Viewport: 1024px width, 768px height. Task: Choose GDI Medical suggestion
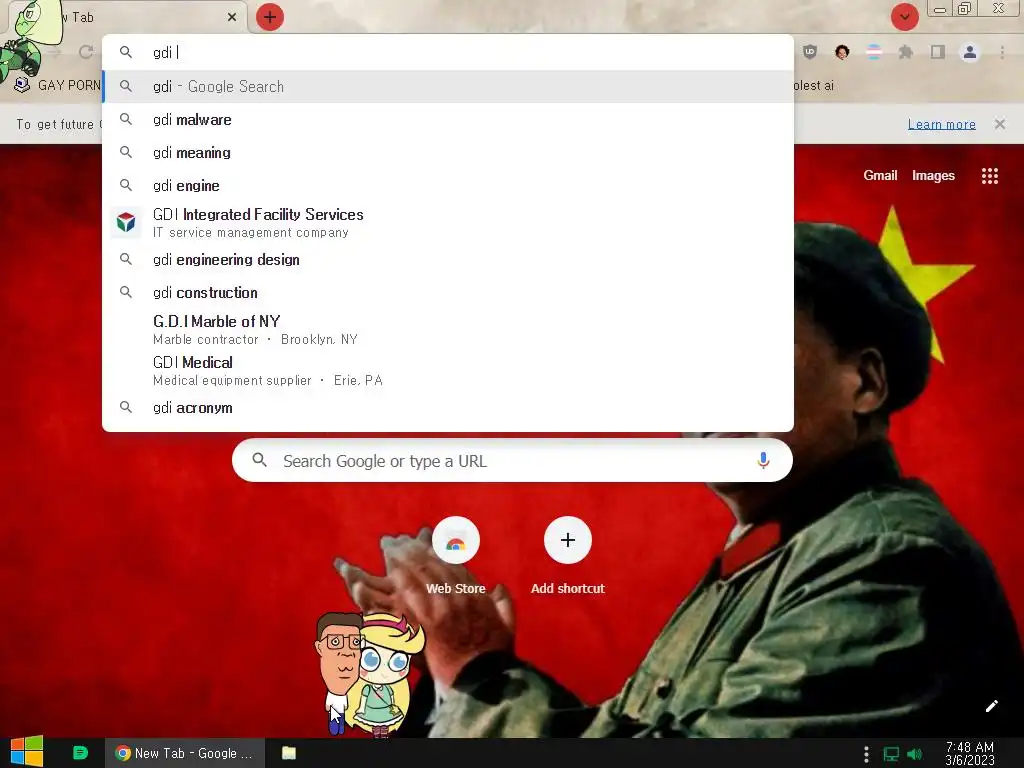[448, 371]
